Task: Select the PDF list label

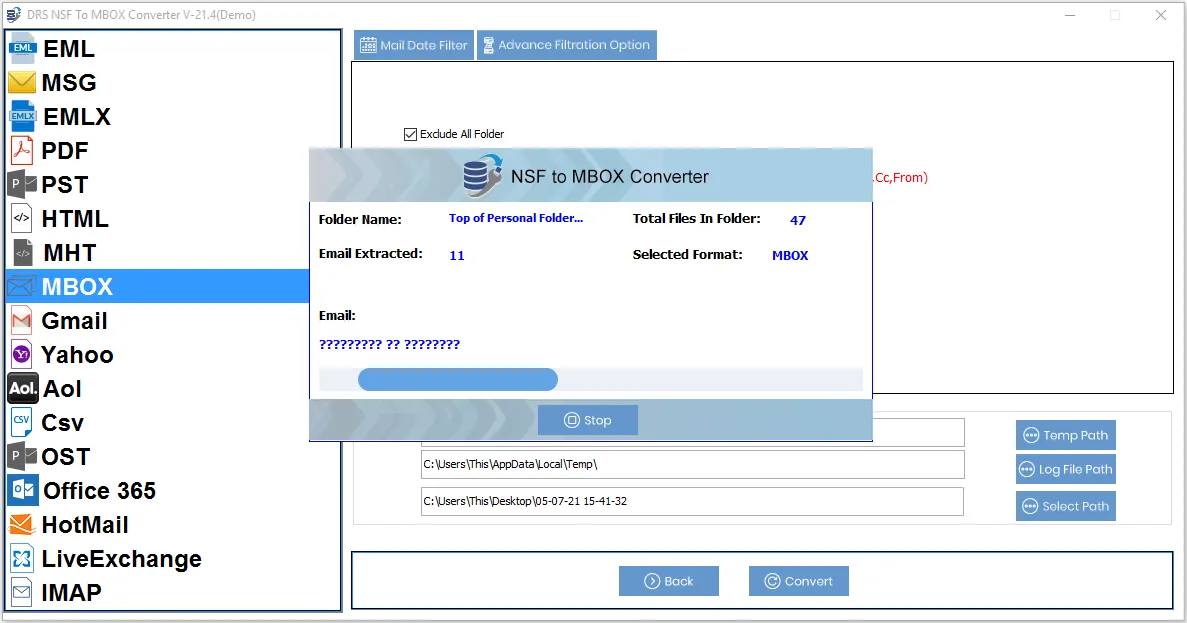Action: [65, 151]
